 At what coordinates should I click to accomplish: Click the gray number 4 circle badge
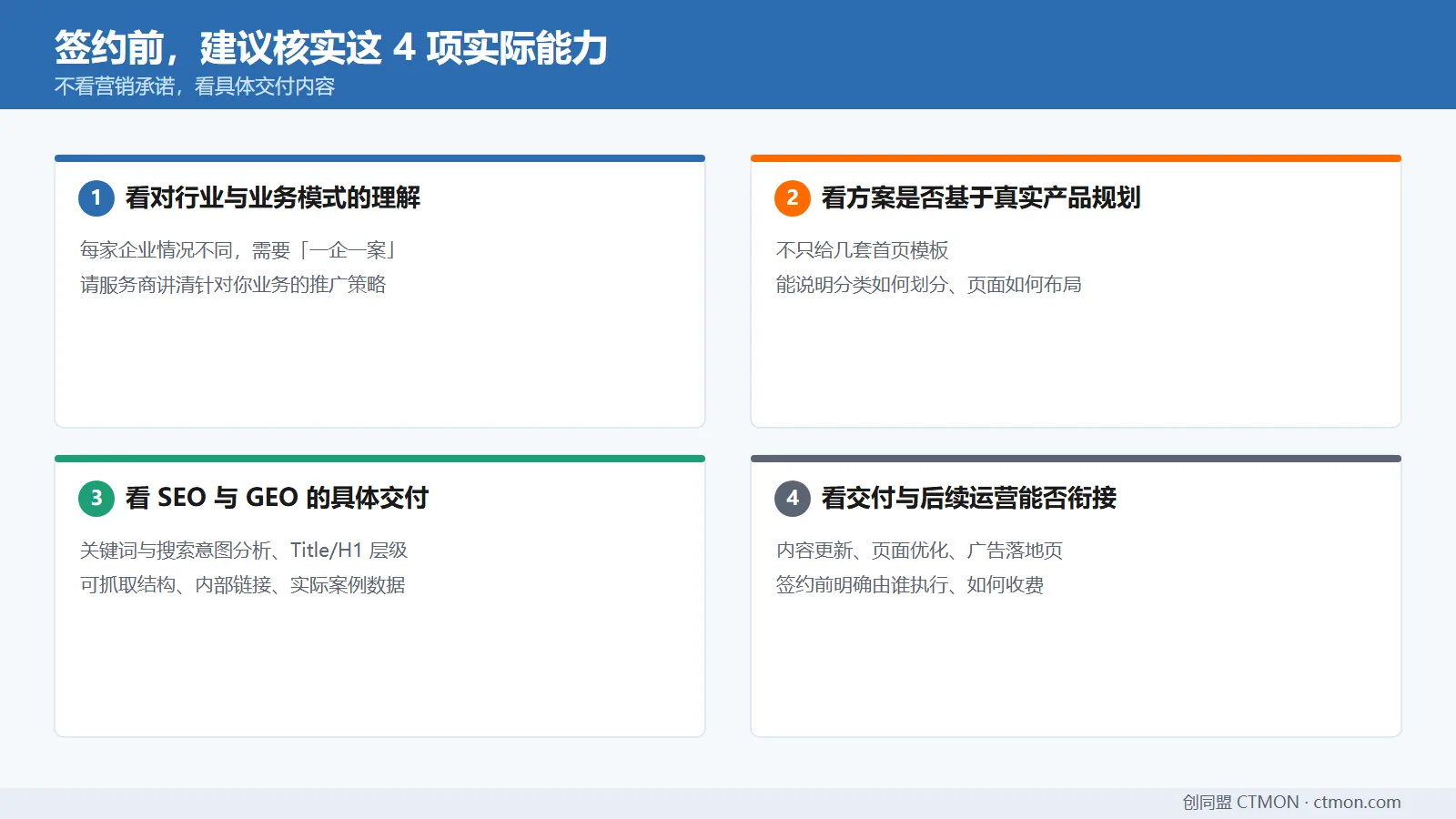793,499
